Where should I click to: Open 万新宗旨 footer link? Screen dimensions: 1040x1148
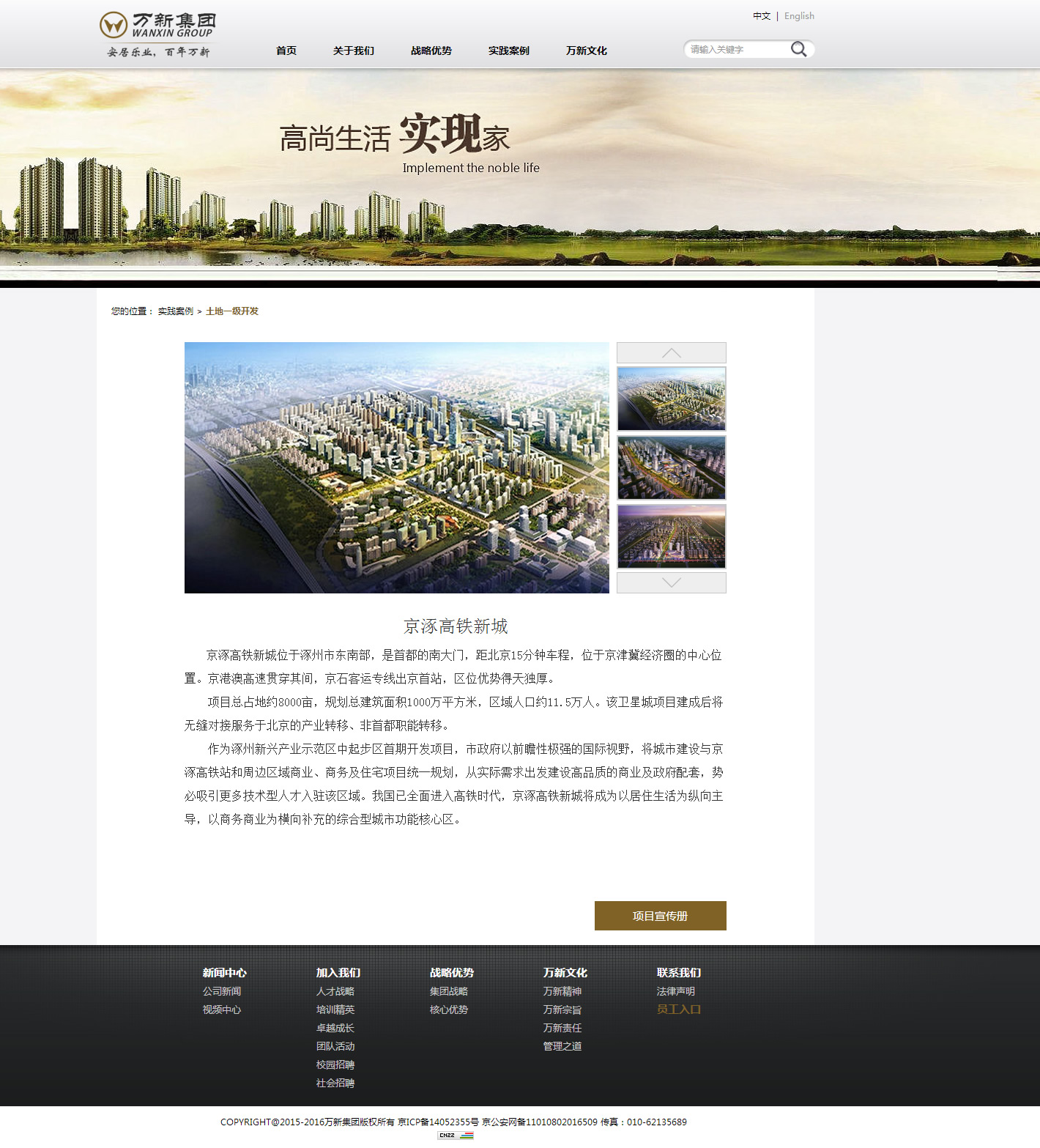[562, 1010]
